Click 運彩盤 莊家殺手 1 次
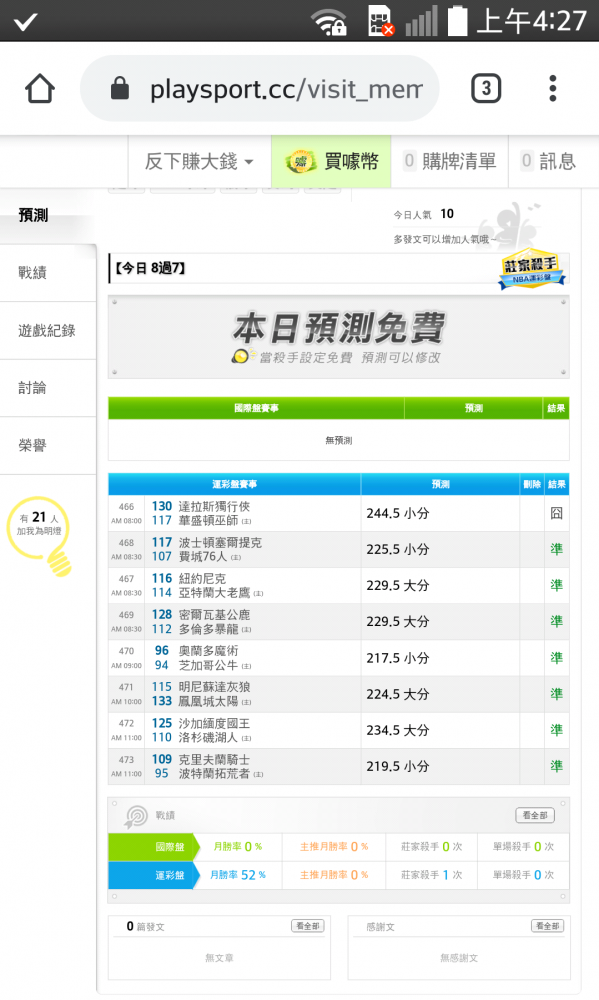The width and height of the screenshot is (599, 1000). (x=431, y=875)
